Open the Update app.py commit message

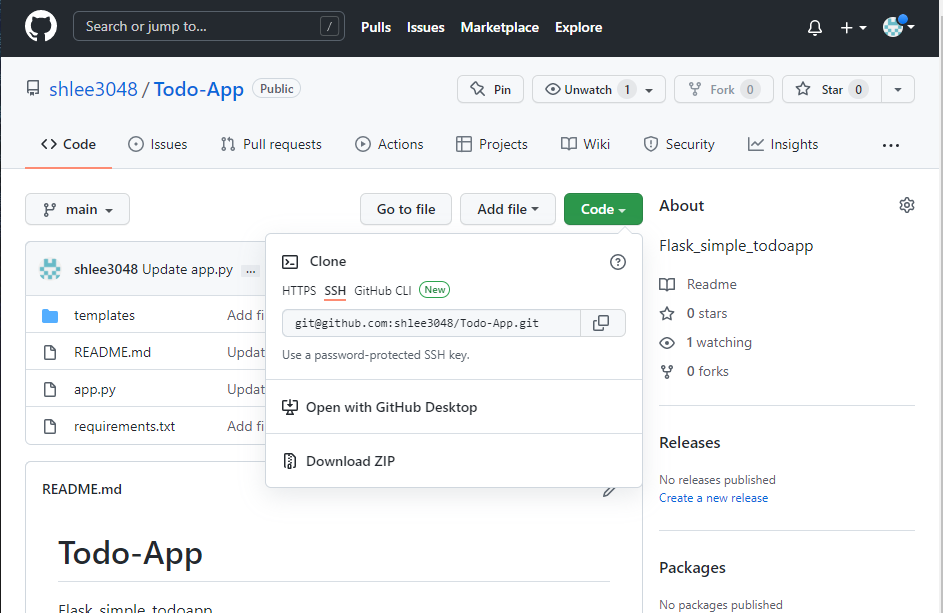[x=187, y=269]
